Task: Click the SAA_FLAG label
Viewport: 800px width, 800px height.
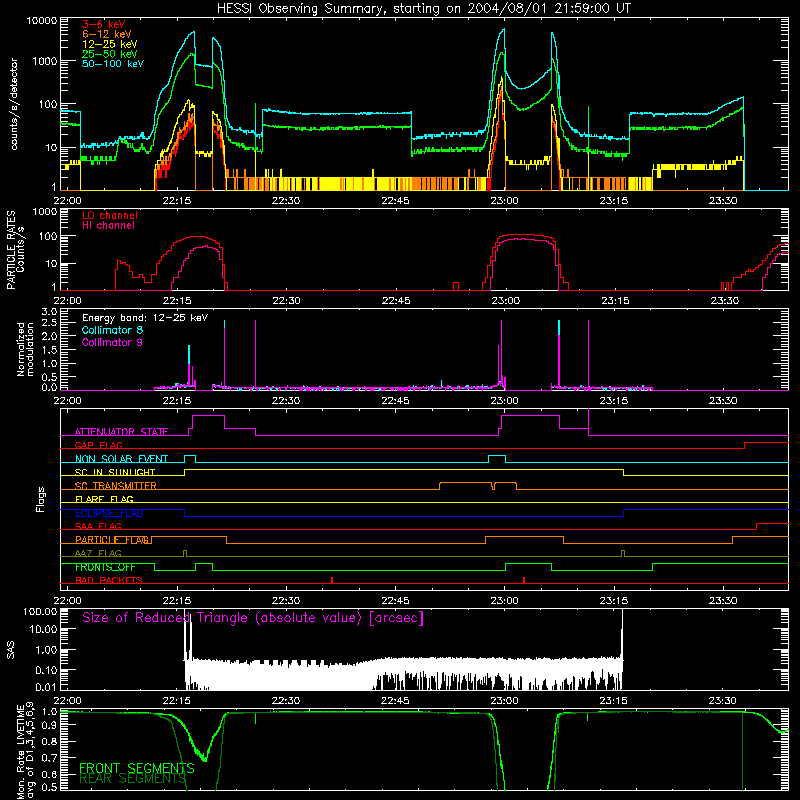Action: tap(98, 527)
